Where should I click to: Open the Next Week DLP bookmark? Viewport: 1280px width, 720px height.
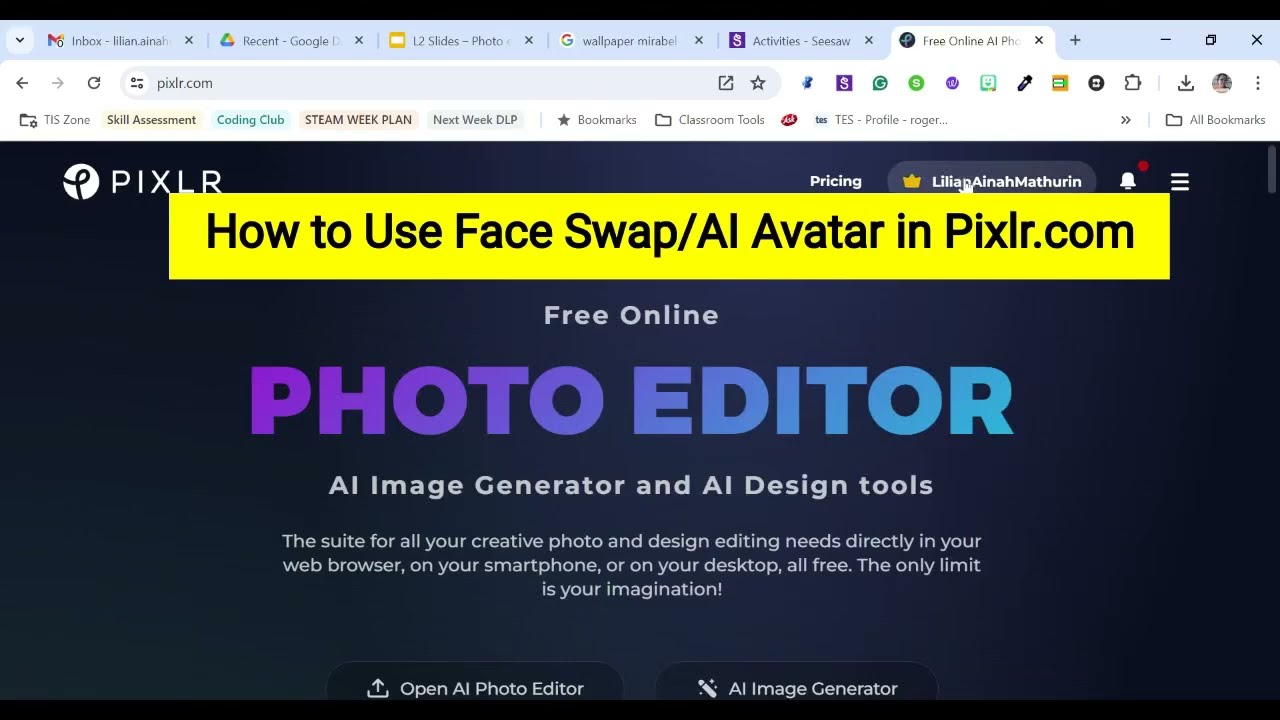pyautogui.click(x=475, y=120)
